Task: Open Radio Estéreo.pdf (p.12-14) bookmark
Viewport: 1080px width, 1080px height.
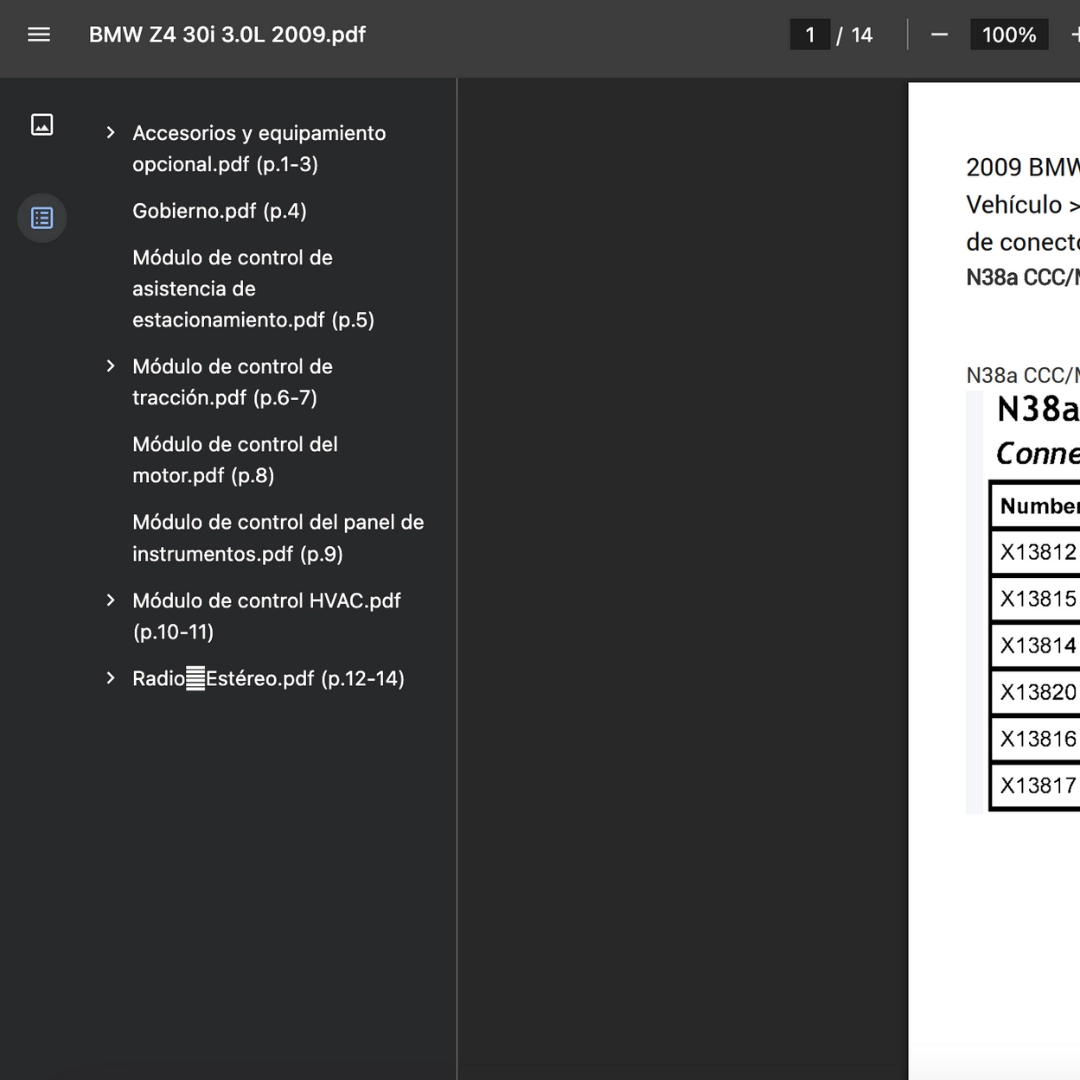Action: coord(268,678)
